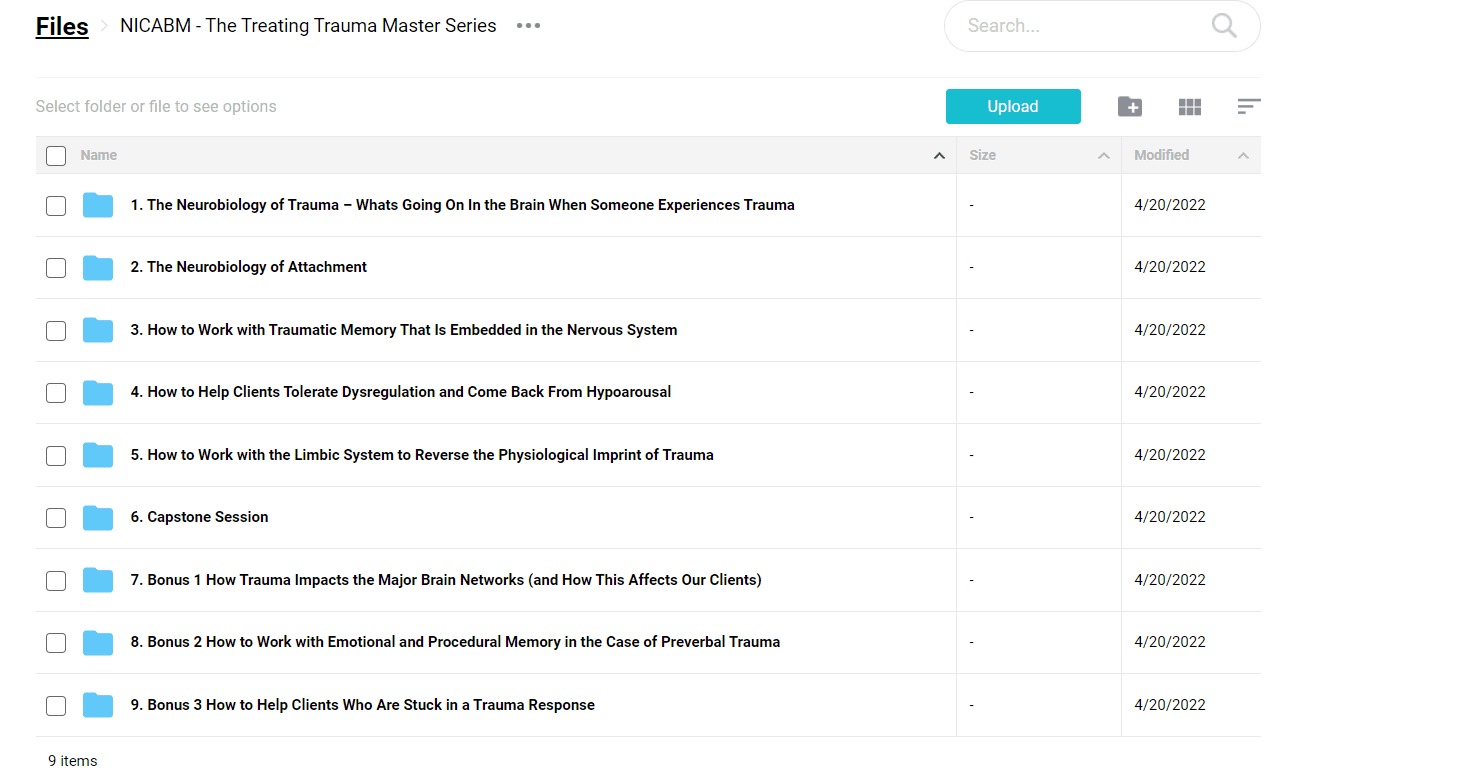The height and width of the screenshot is (777, 1478).
Task: Open folder 3. Traumatic Memory Nervous System
Action: coord(403,330)
